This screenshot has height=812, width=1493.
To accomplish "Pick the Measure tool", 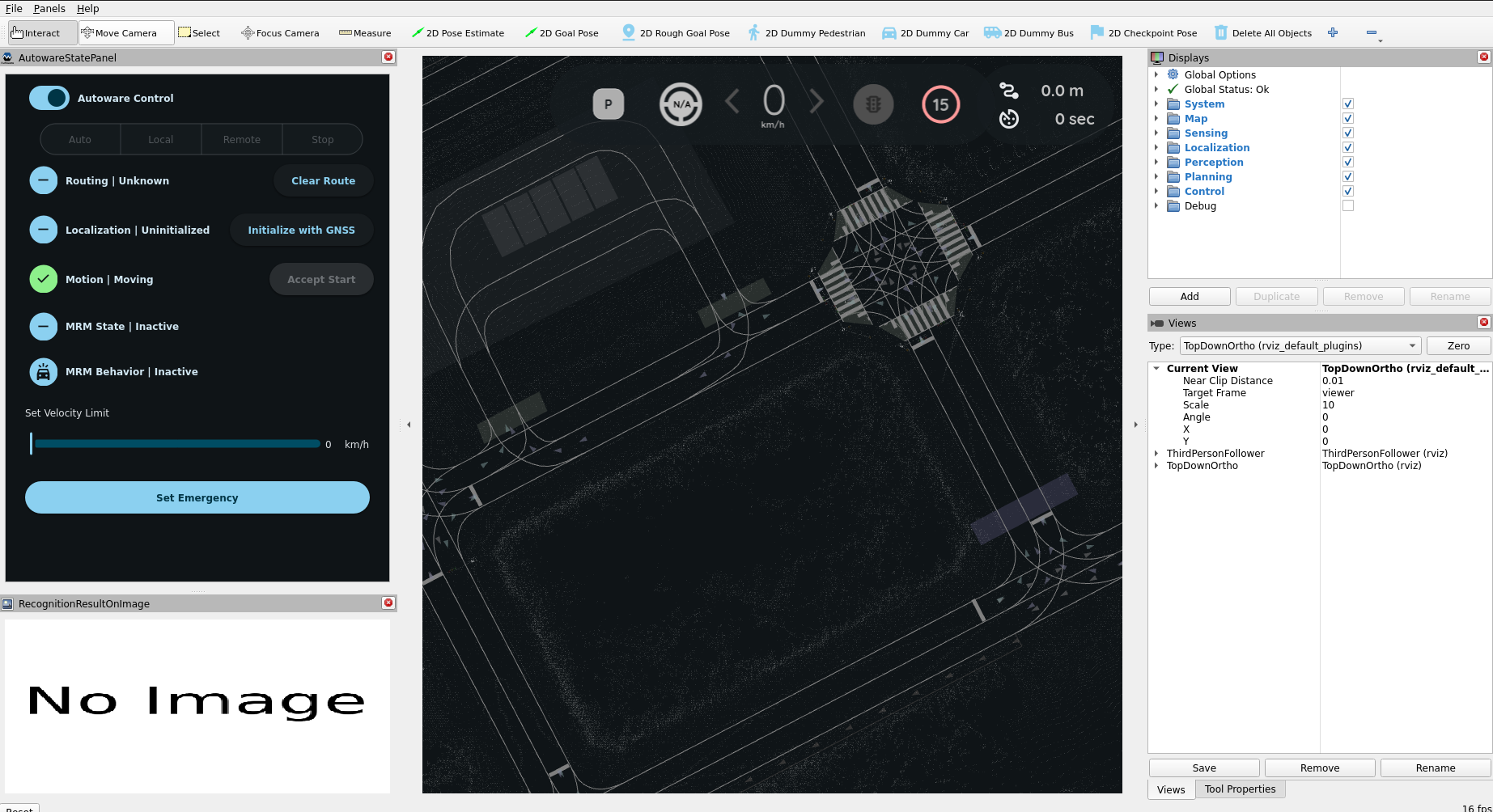I will pos(365,33).
